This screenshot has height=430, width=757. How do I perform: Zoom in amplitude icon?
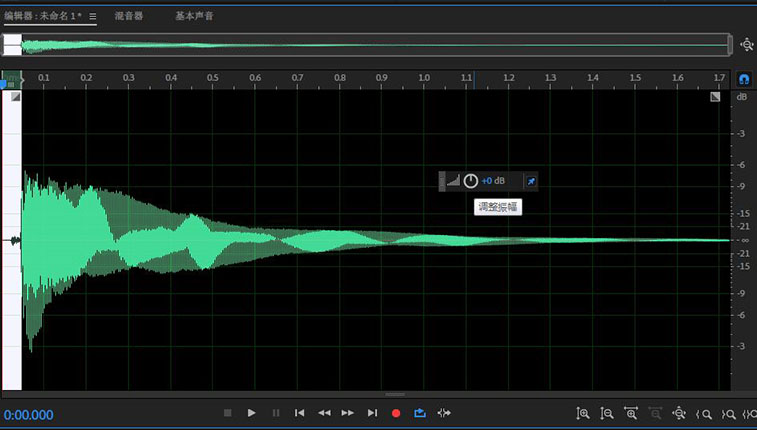[x=583, y=414]
